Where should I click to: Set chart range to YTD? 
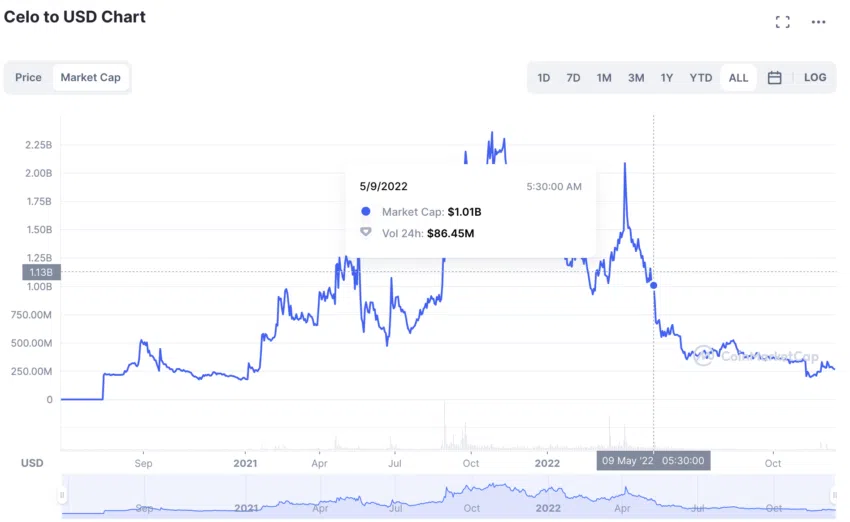click(700, 78)
